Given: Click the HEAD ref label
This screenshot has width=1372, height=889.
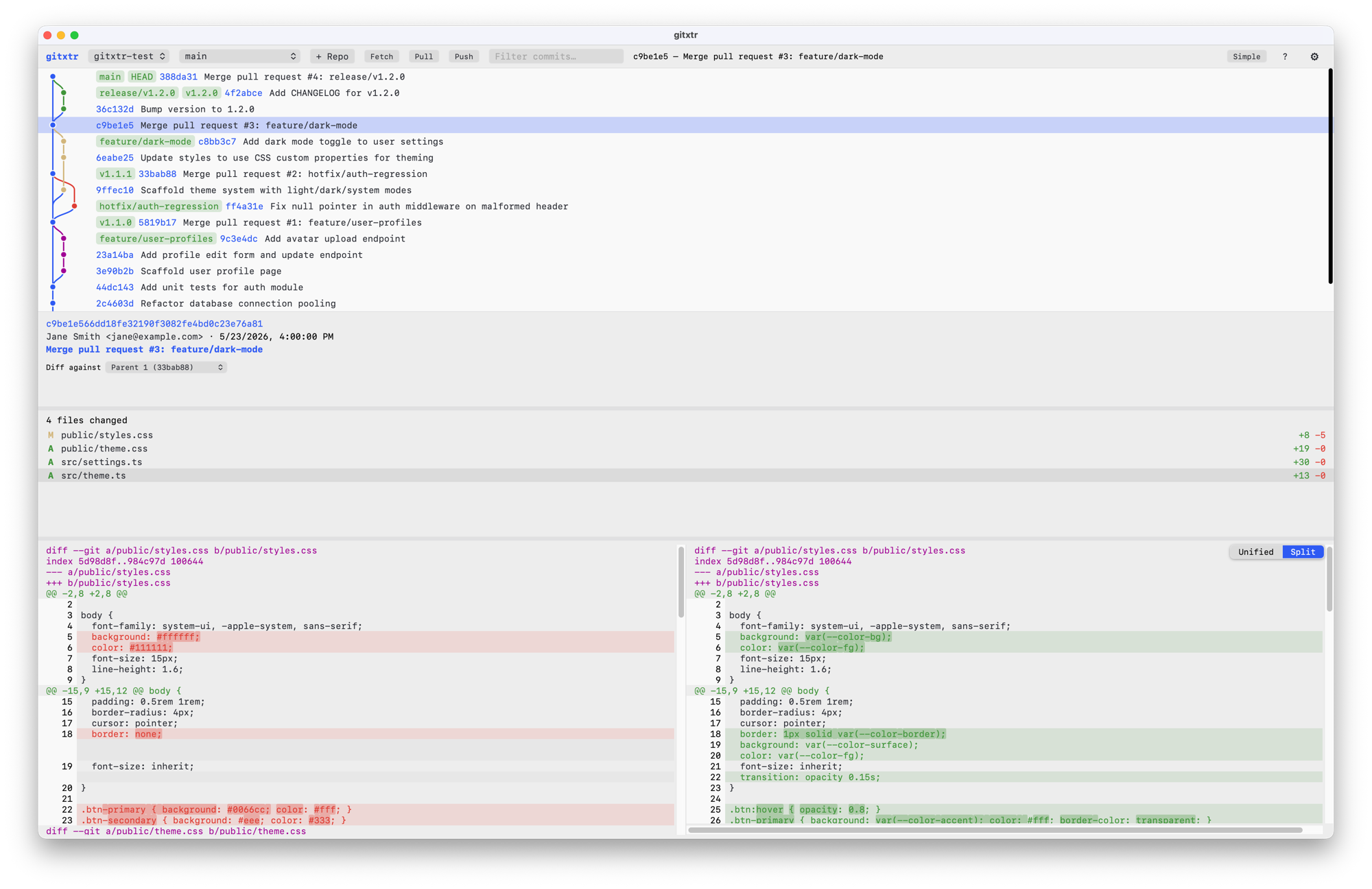Looking at the screenshot, I should 142,77.
